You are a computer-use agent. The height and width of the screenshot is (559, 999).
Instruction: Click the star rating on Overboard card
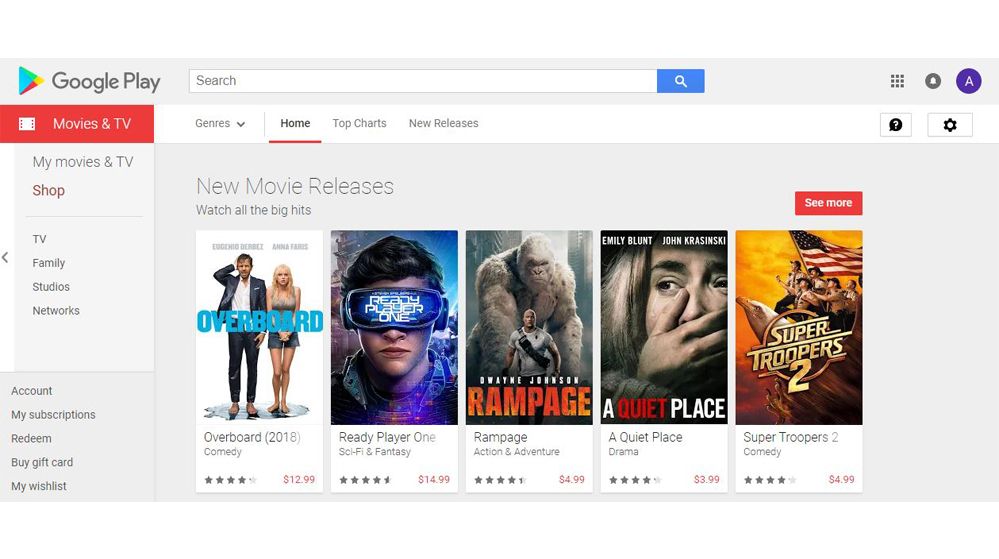coord(230,480)
